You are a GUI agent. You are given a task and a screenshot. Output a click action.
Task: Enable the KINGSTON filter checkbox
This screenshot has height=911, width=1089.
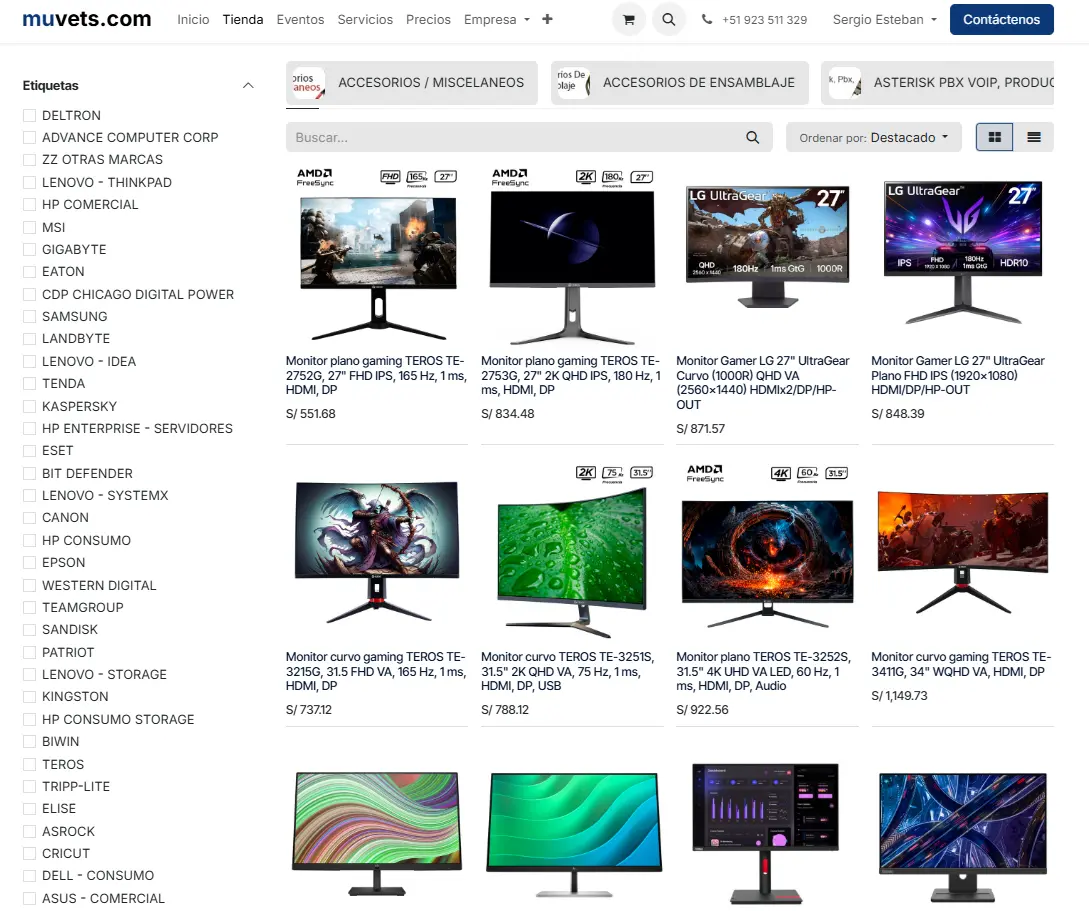(x=29, y=696)
